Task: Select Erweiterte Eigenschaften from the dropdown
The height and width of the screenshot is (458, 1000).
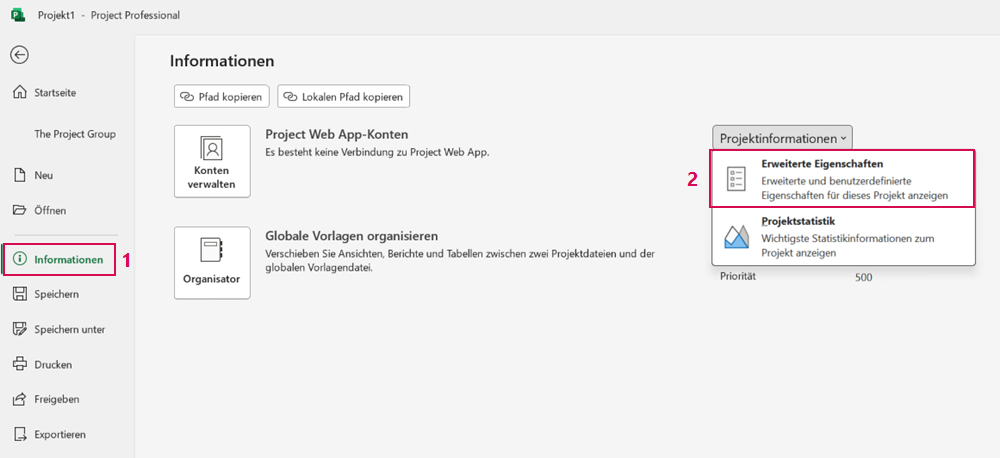Action: pyautogui.click(x=843, y=179)
